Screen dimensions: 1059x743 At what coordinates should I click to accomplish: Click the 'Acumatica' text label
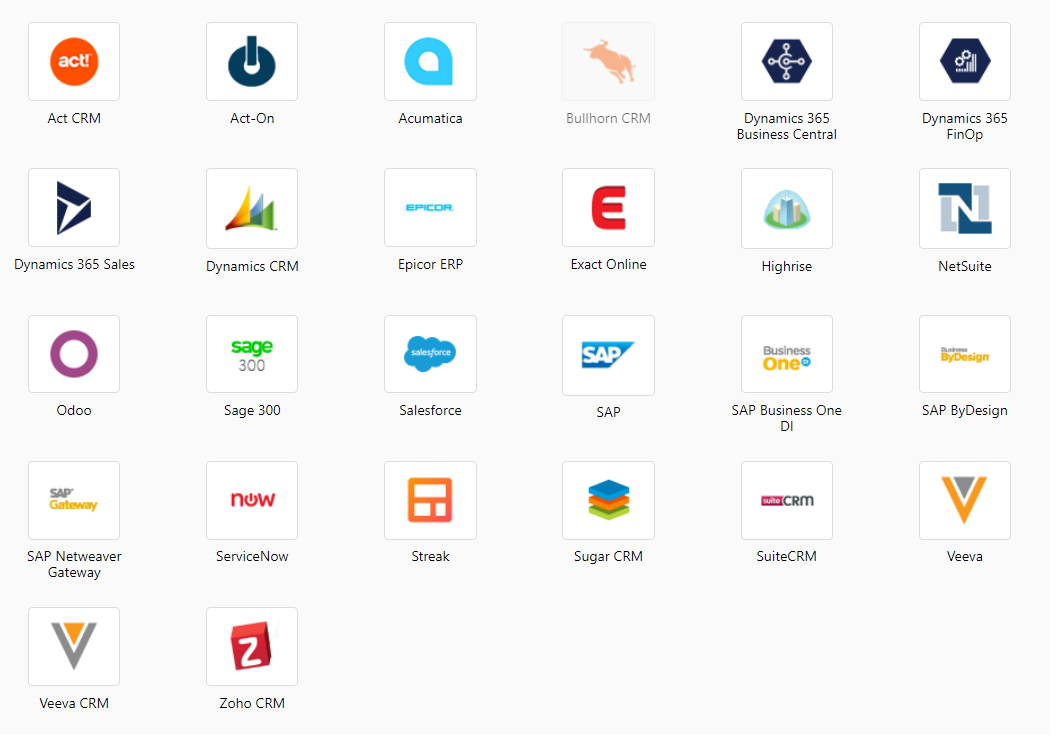tap(430, 118)
